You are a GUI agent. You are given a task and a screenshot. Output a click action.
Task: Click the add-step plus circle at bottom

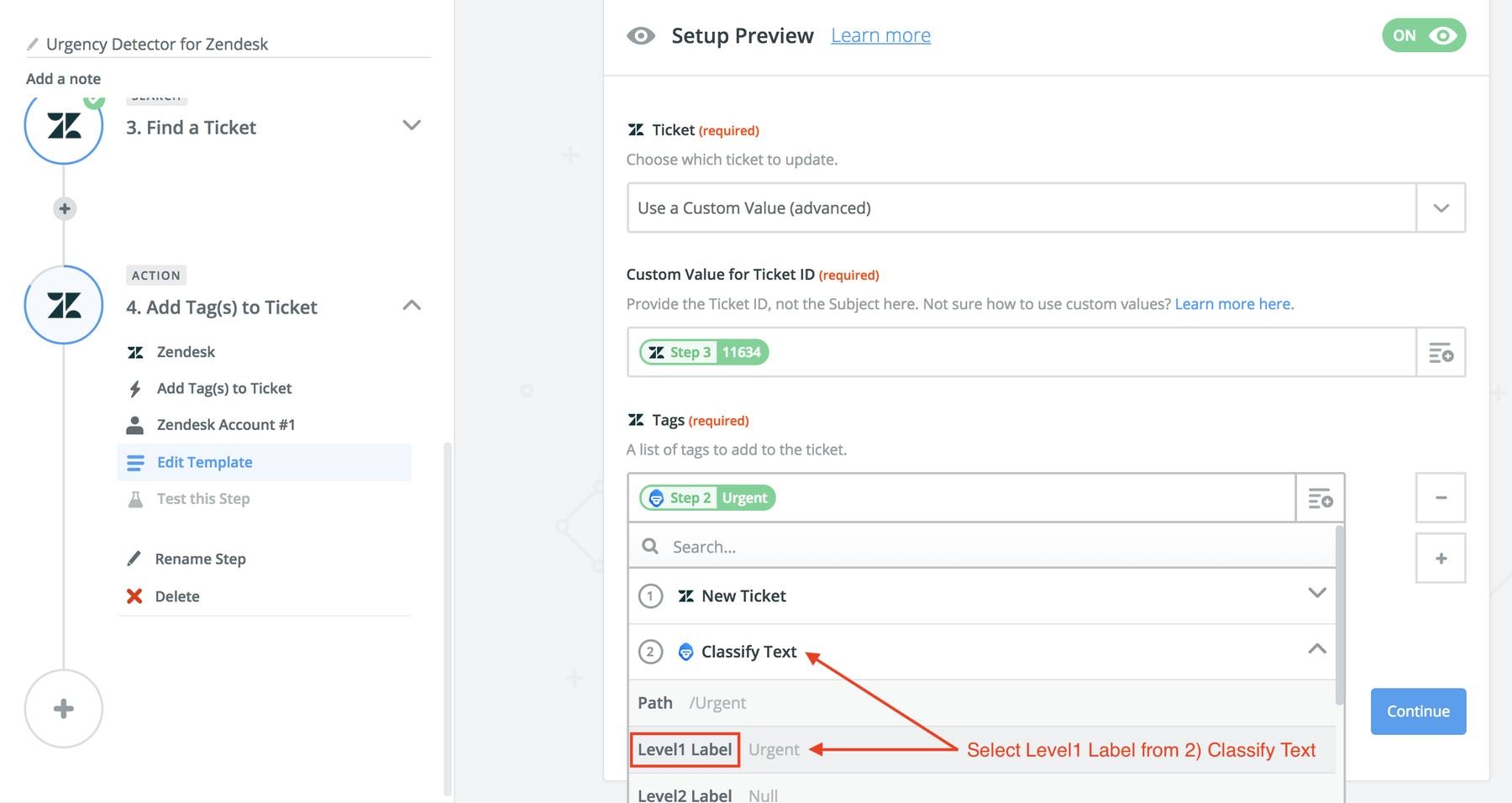tap(64, 709)
